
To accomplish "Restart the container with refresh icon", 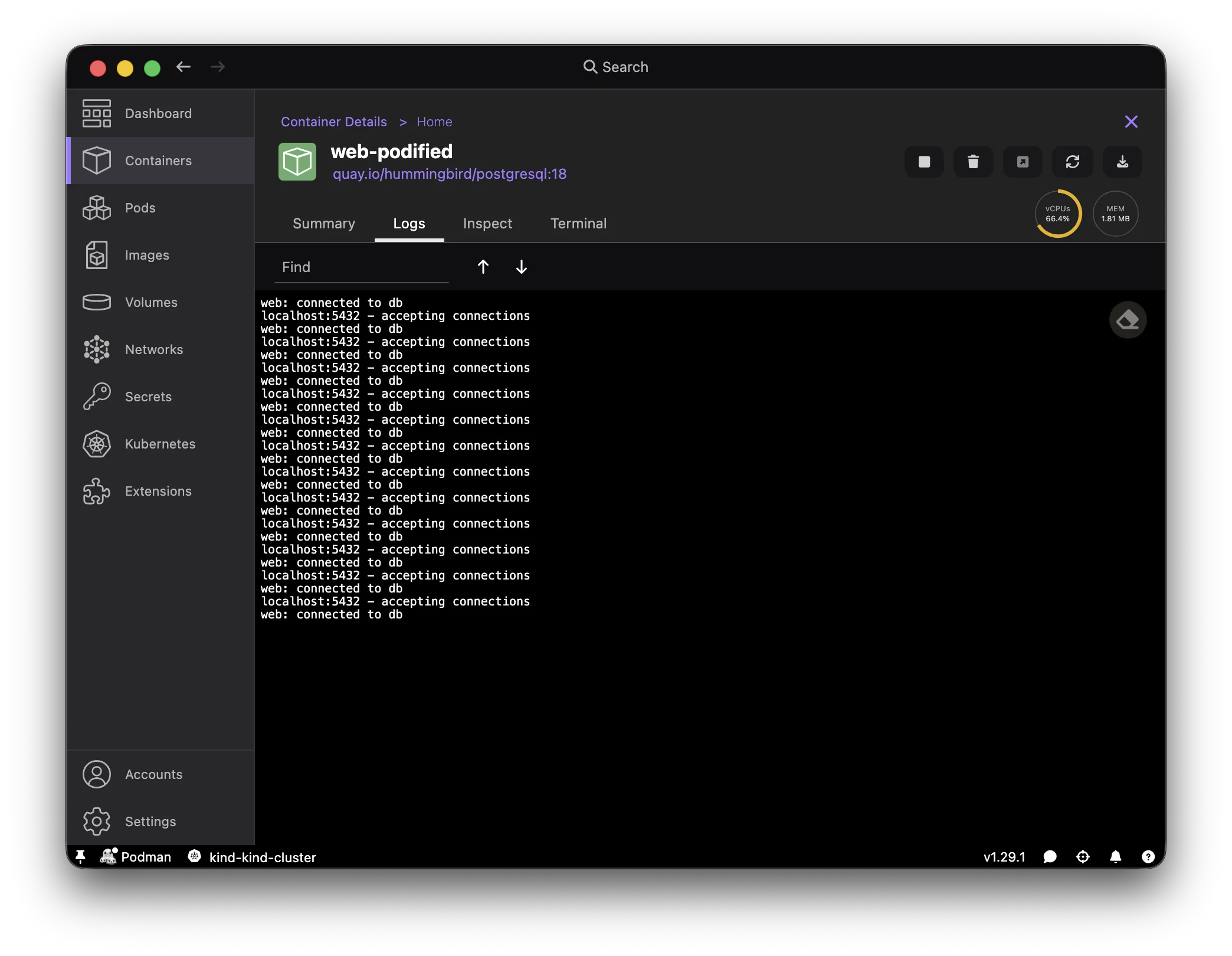I will (1073, 162).
